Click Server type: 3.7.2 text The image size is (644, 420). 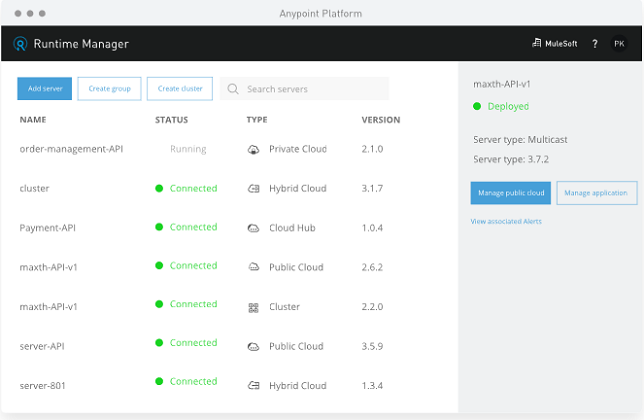511,159
